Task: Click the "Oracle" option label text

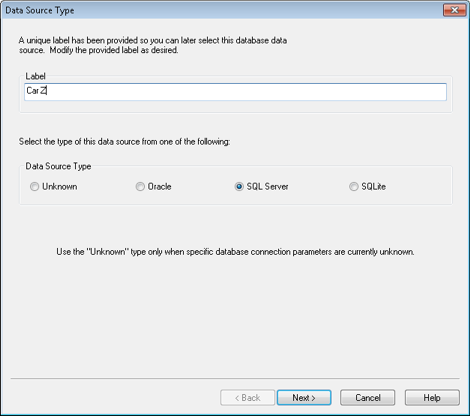Action: (159, 186)
